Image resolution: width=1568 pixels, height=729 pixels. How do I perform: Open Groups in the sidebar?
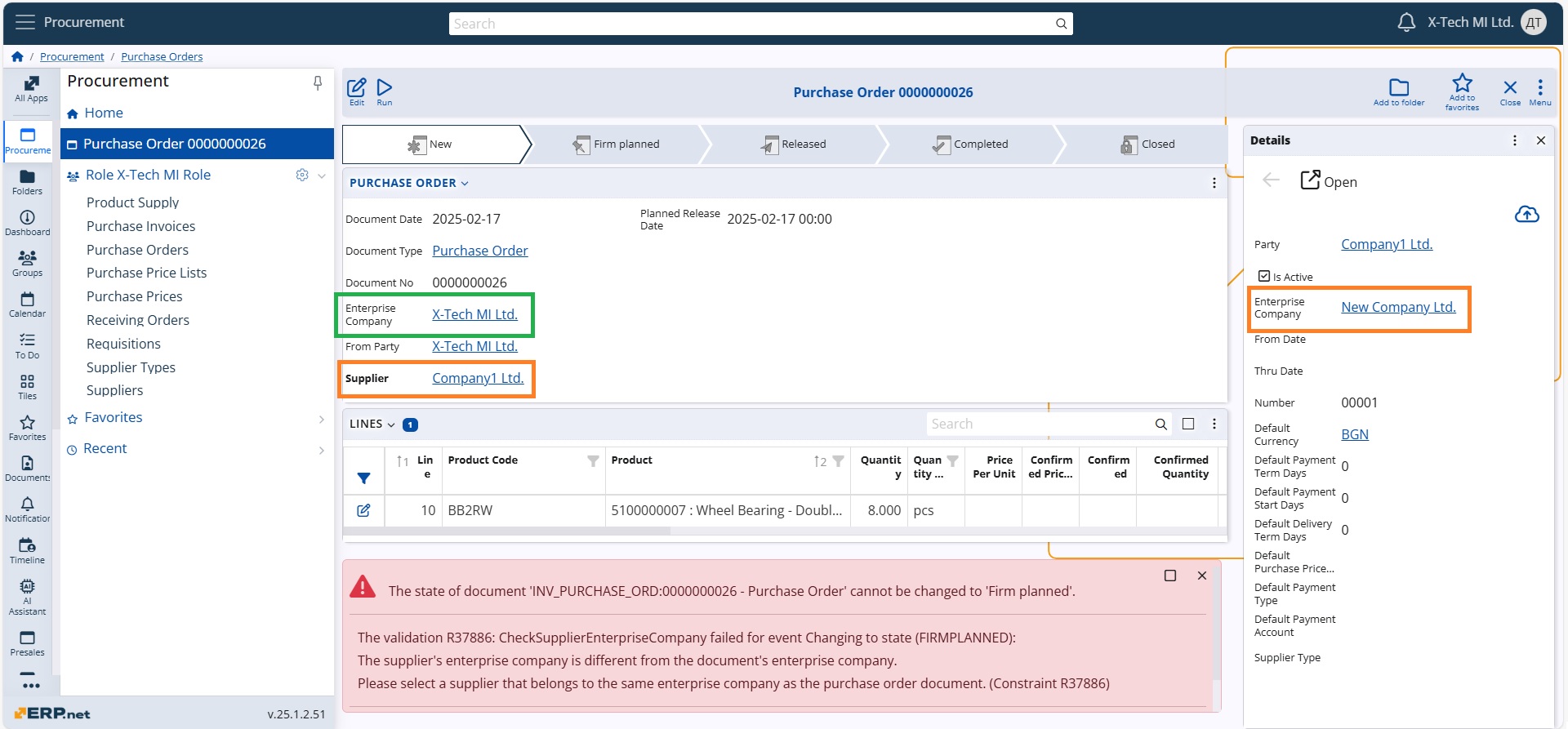pos(27,264)
